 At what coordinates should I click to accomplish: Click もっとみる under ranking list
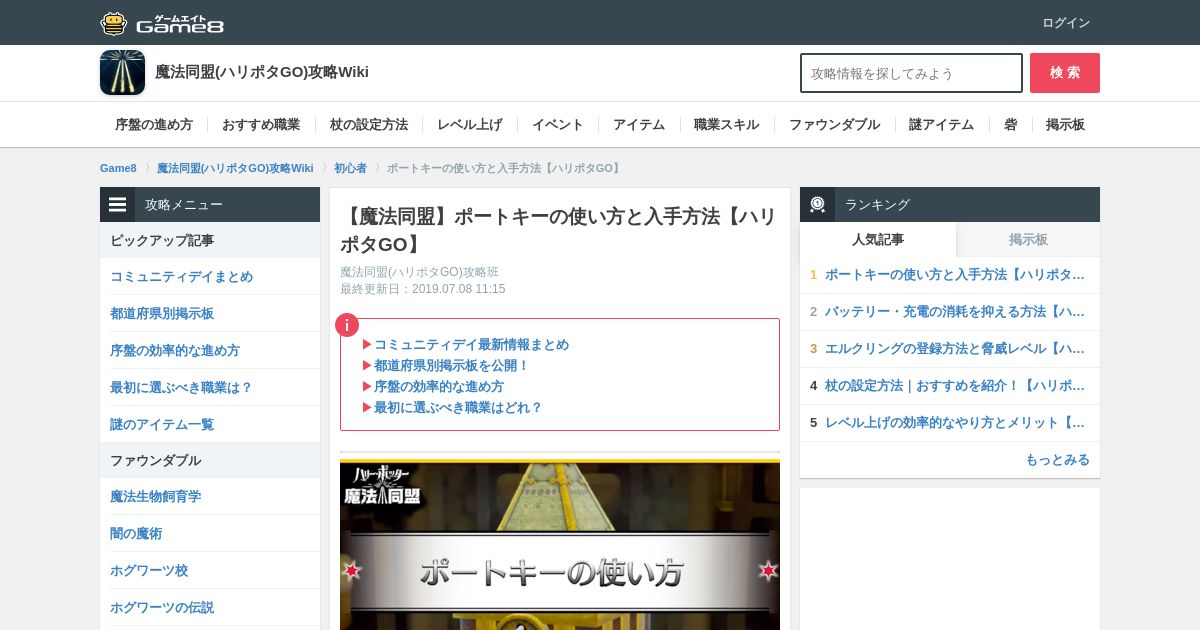point(1057,460)
